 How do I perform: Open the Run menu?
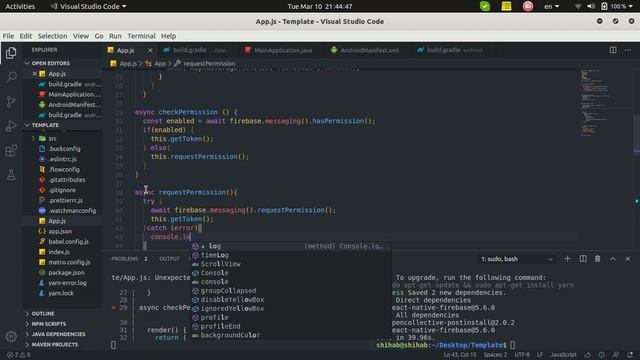[115, 36]
